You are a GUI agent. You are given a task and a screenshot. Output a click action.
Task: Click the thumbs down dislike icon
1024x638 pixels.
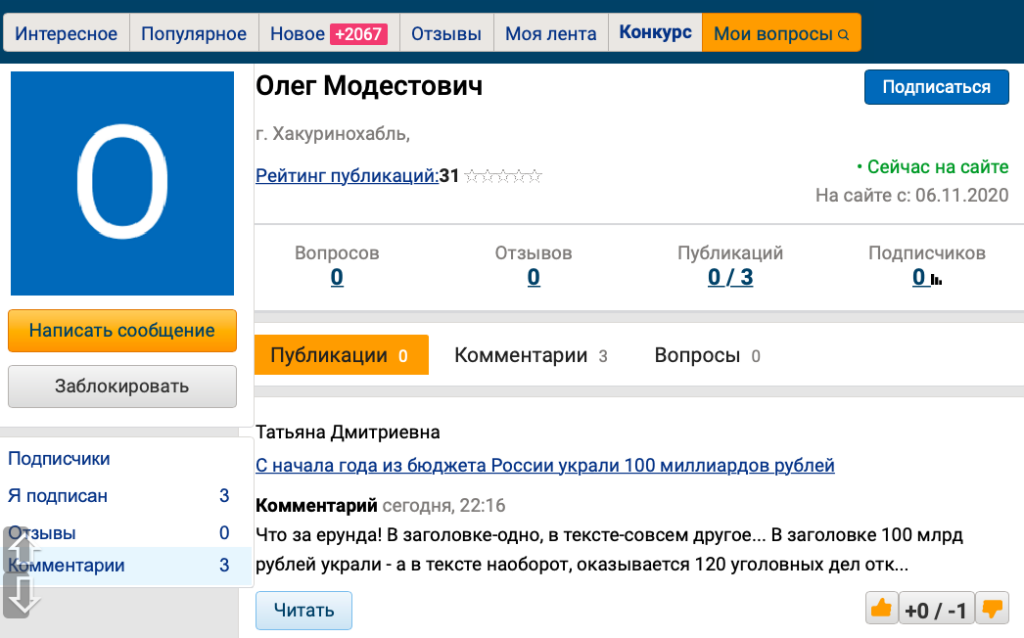click(x=991, y=608)
